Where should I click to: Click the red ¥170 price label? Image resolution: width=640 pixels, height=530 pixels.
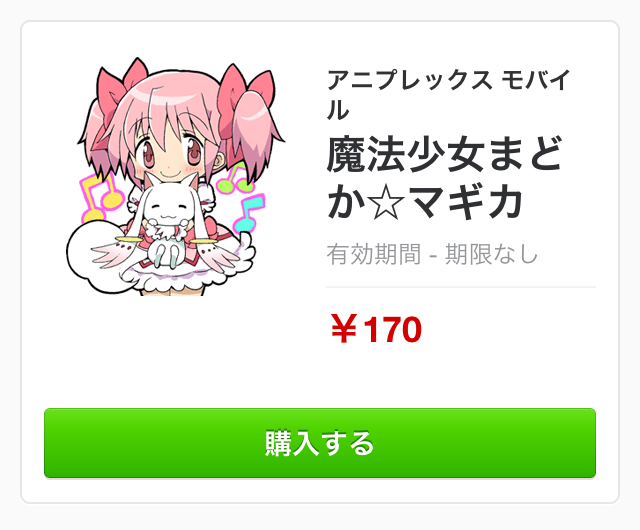click(x=376, y=329)
